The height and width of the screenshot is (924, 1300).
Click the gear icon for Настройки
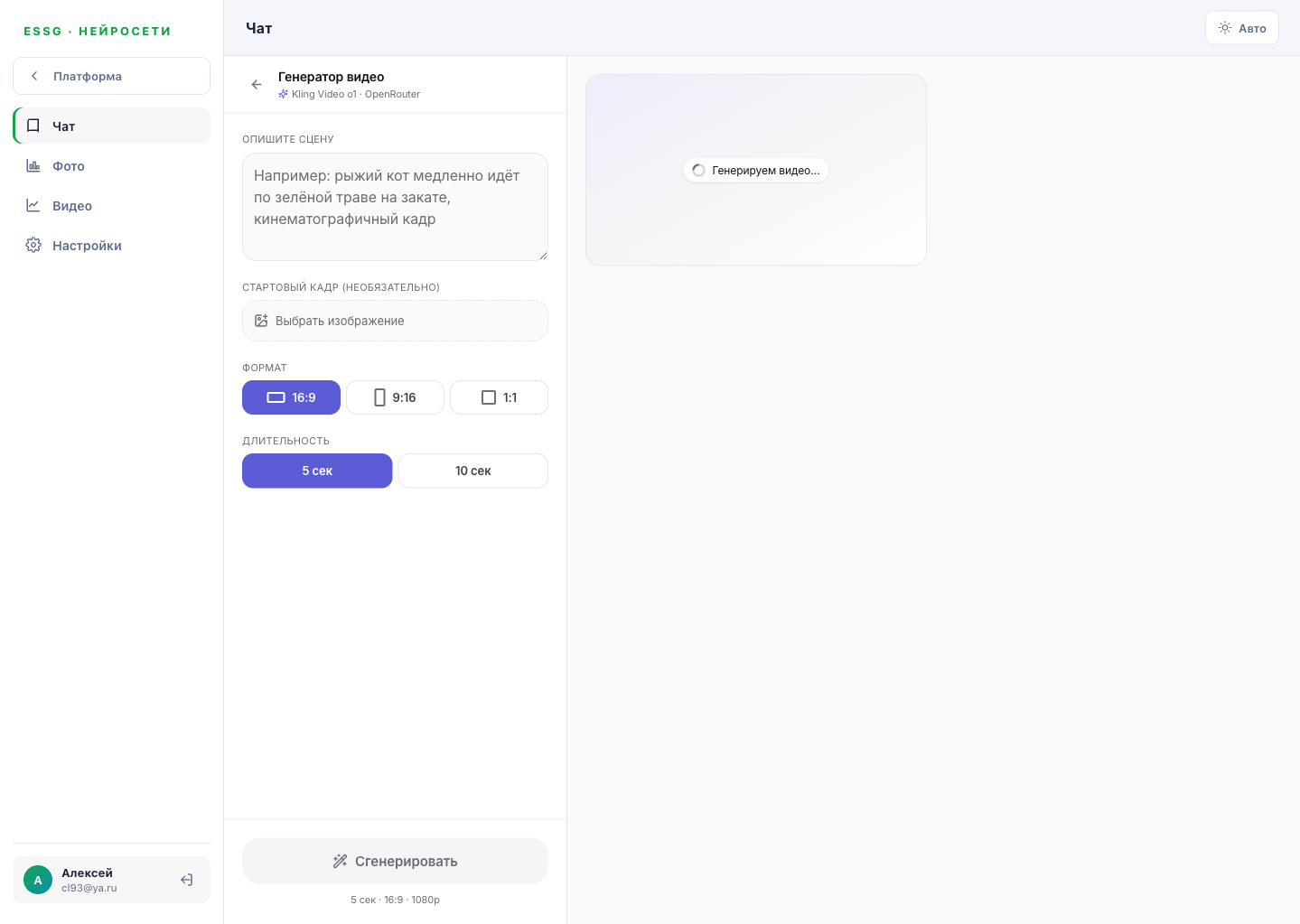tap(33, 245)
